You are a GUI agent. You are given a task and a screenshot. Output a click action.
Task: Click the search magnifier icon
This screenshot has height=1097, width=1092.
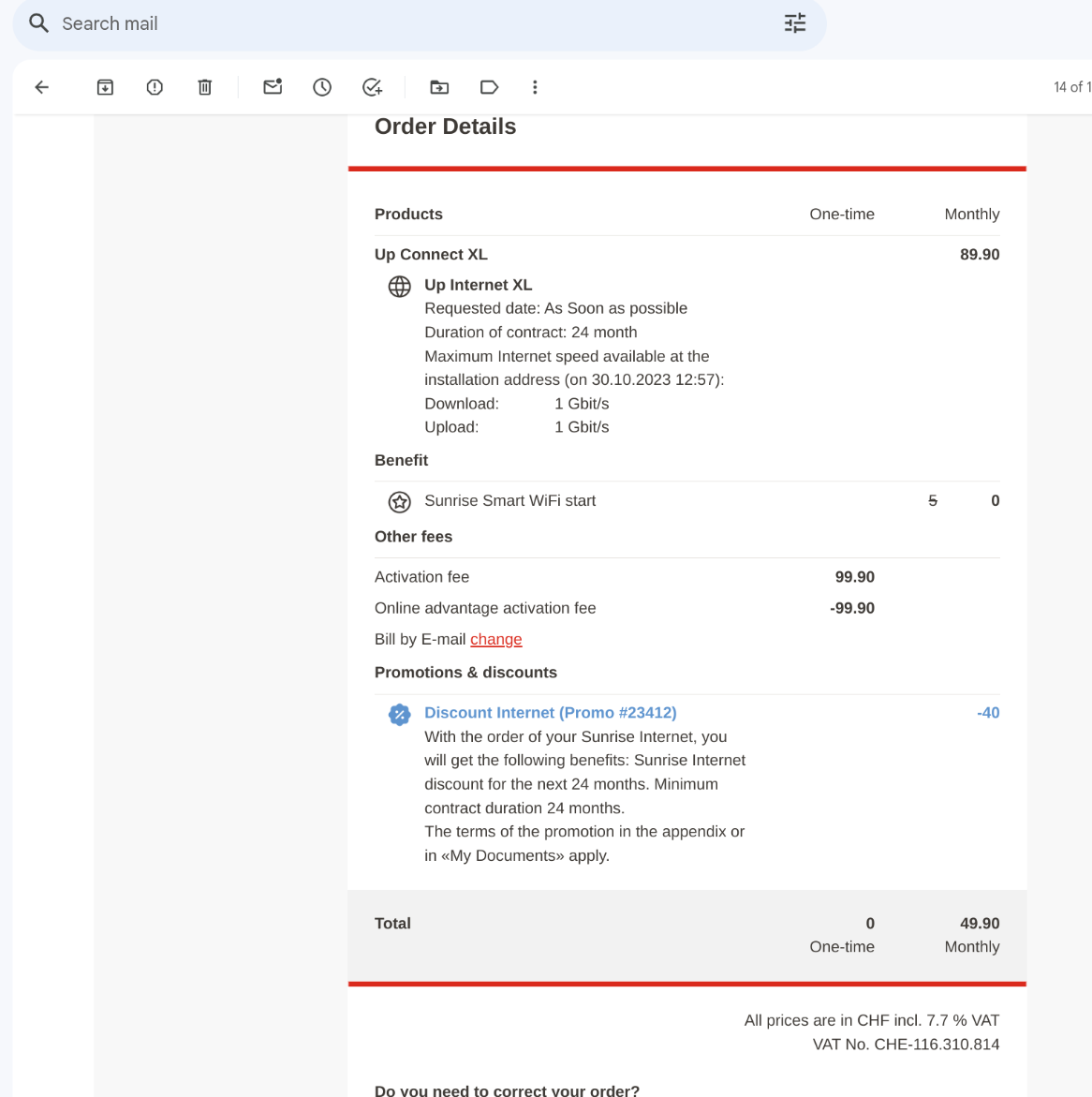tap(38, 23)
